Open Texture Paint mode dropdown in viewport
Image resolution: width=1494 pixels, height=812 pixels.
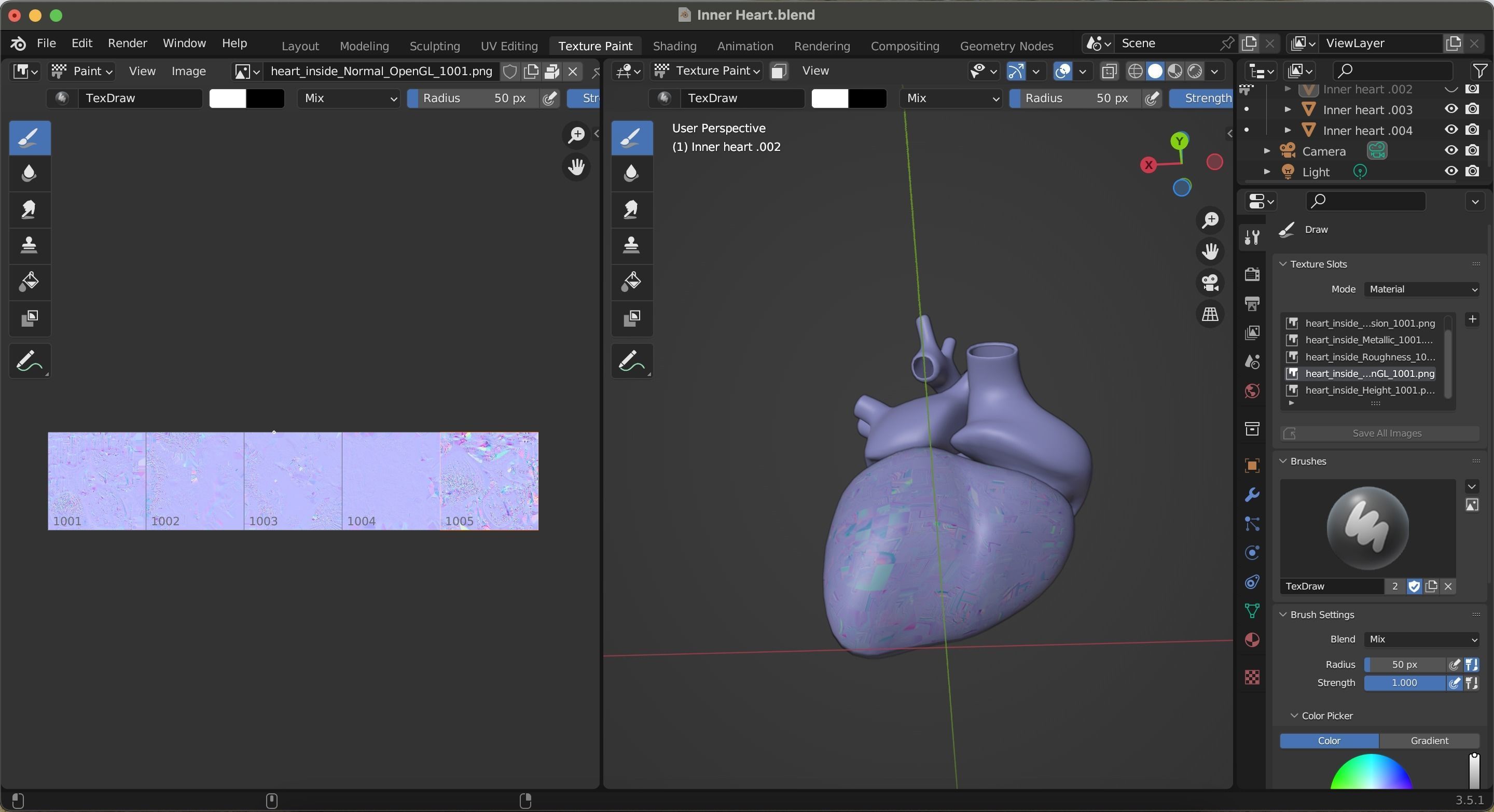pyautogui.click(x=707, y=71)
